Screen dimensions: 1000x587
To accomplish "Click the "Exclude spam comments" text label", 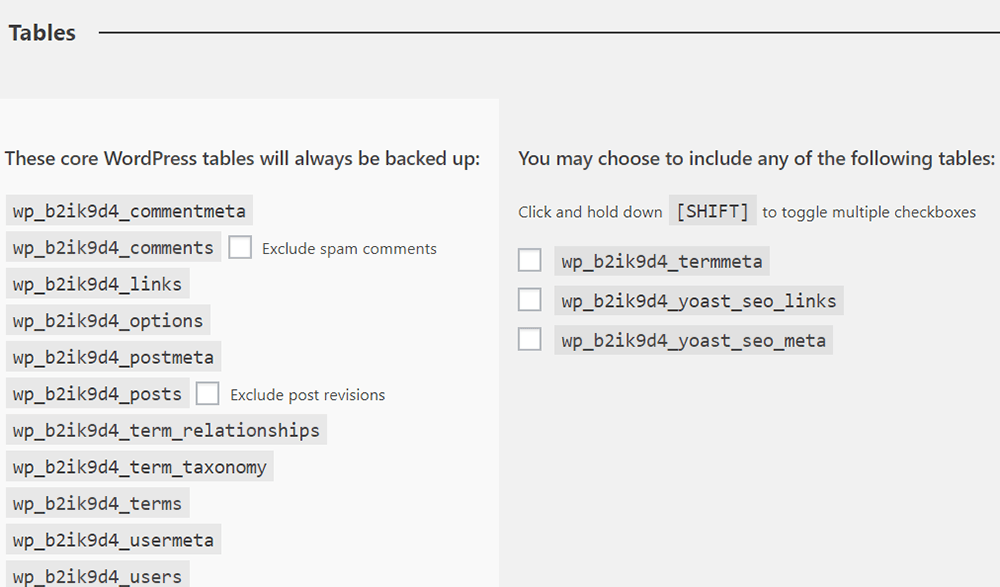I will pos(349,249).
